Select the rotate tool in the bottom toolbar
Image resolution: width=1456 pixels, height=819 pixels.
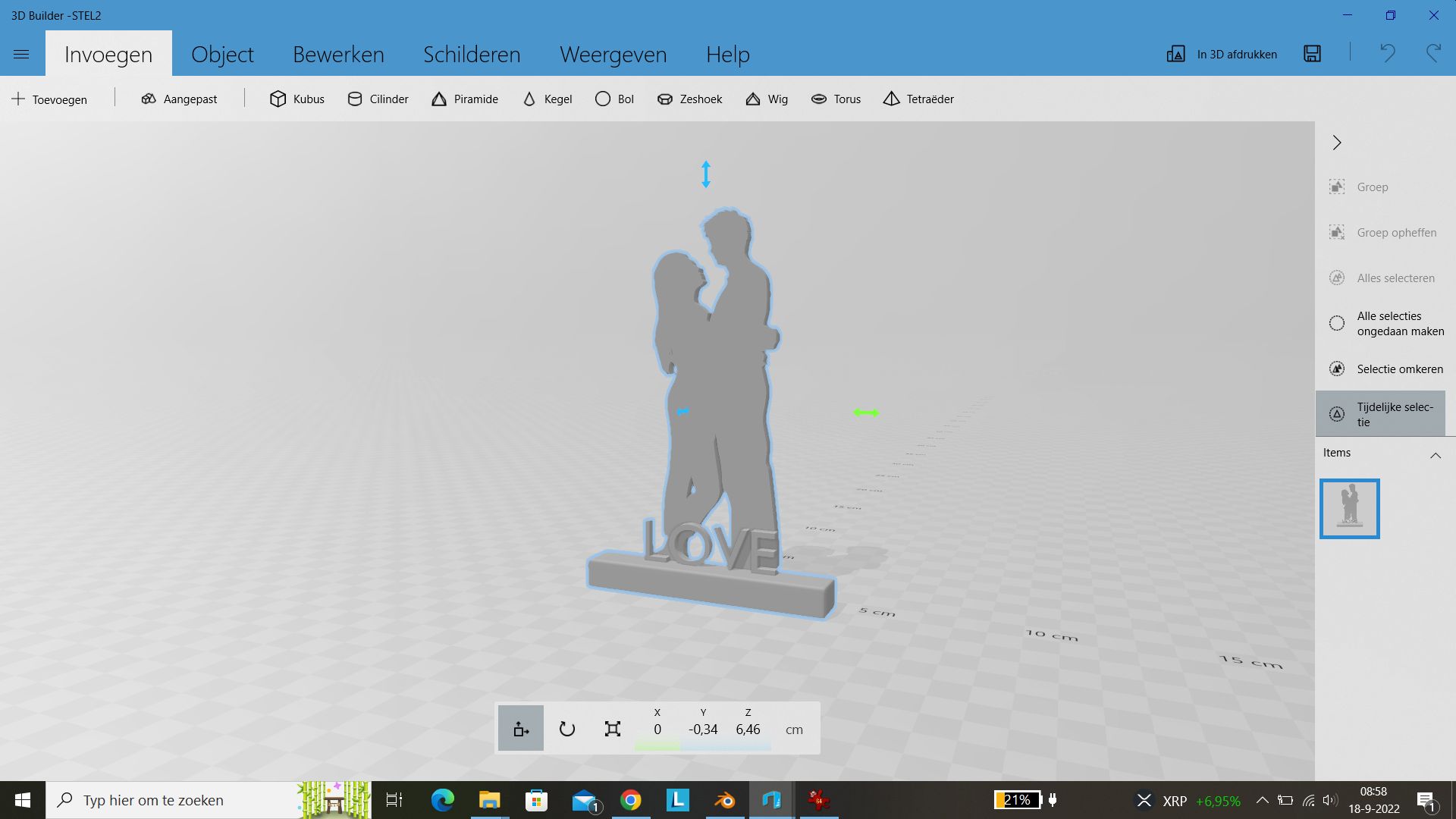(566, 728)
